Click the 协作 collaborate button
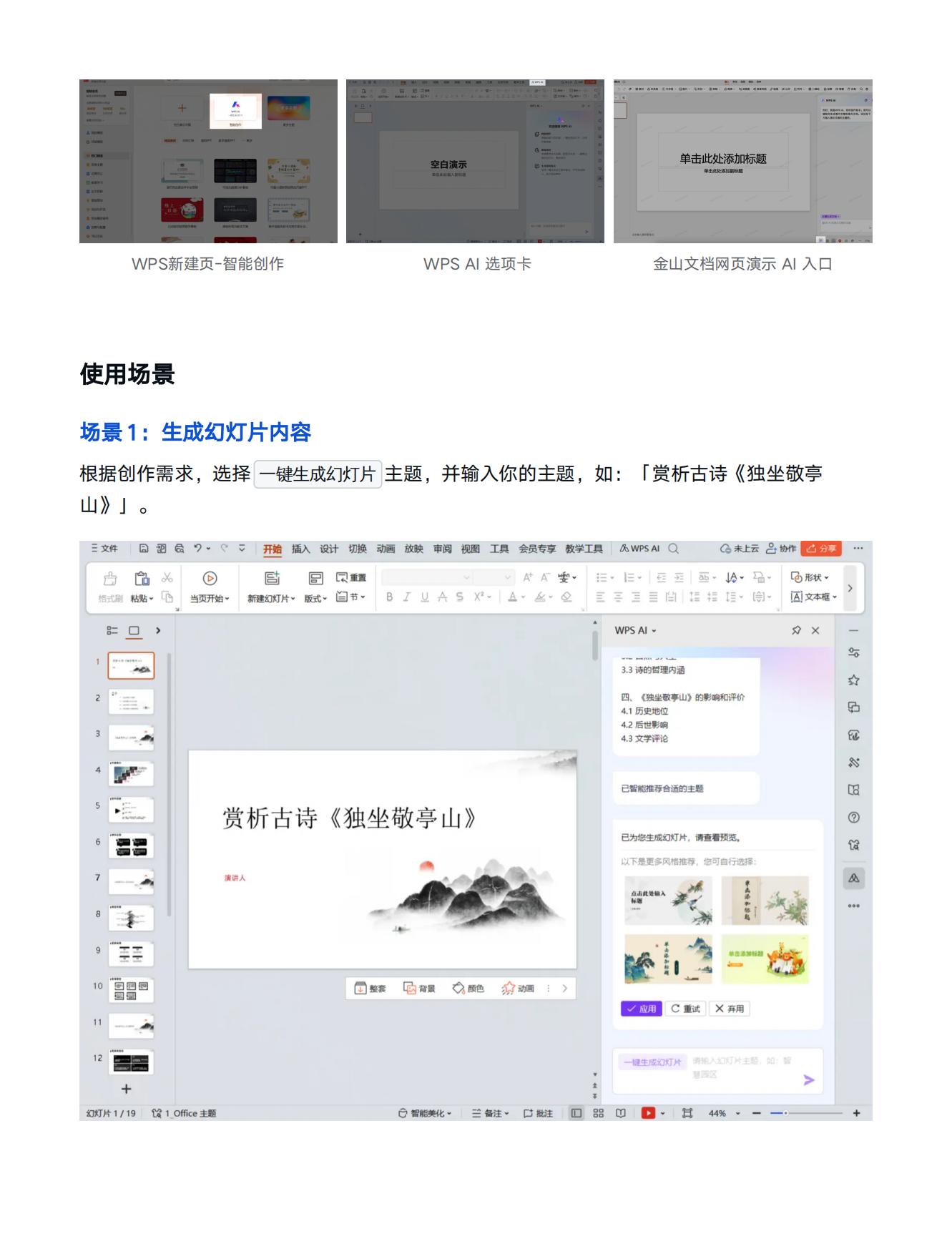The height and width of the screenshot is (1259, 952). coord(781,549)
